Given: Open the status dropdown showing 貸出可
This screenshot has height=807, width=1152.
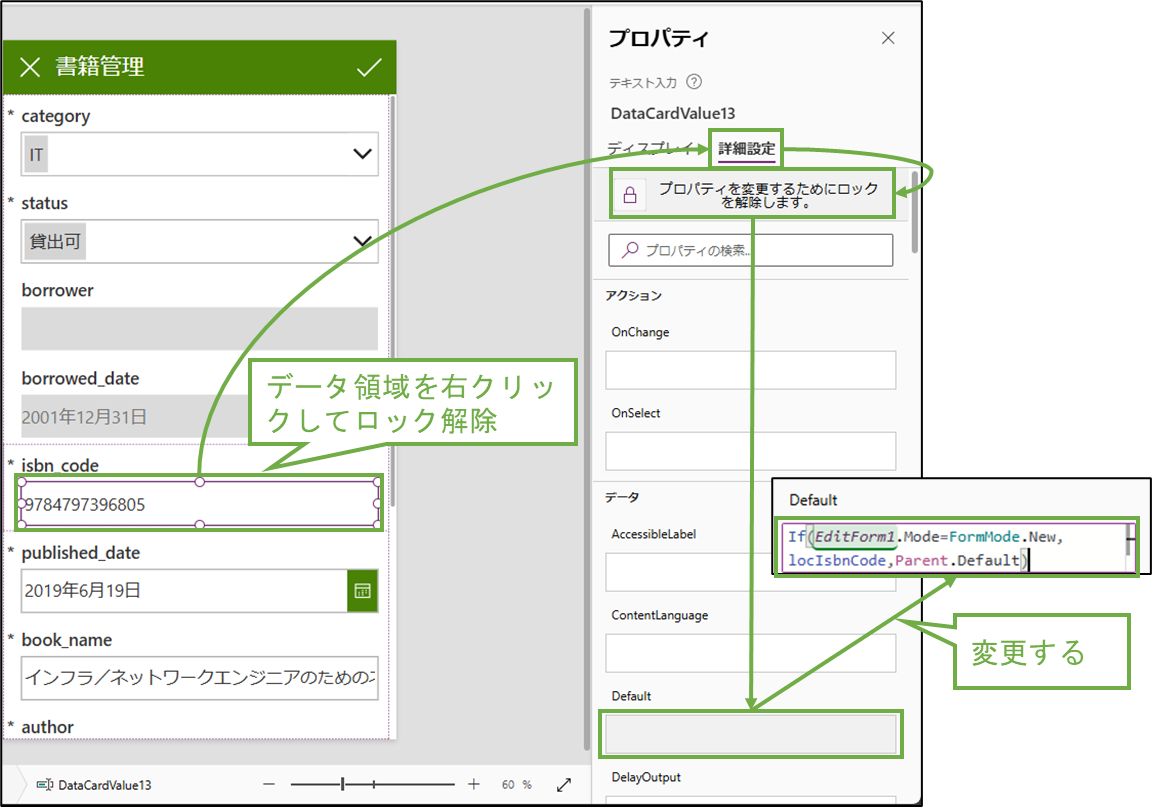Looking at the screenshot, I should click(x=200, y=241).
